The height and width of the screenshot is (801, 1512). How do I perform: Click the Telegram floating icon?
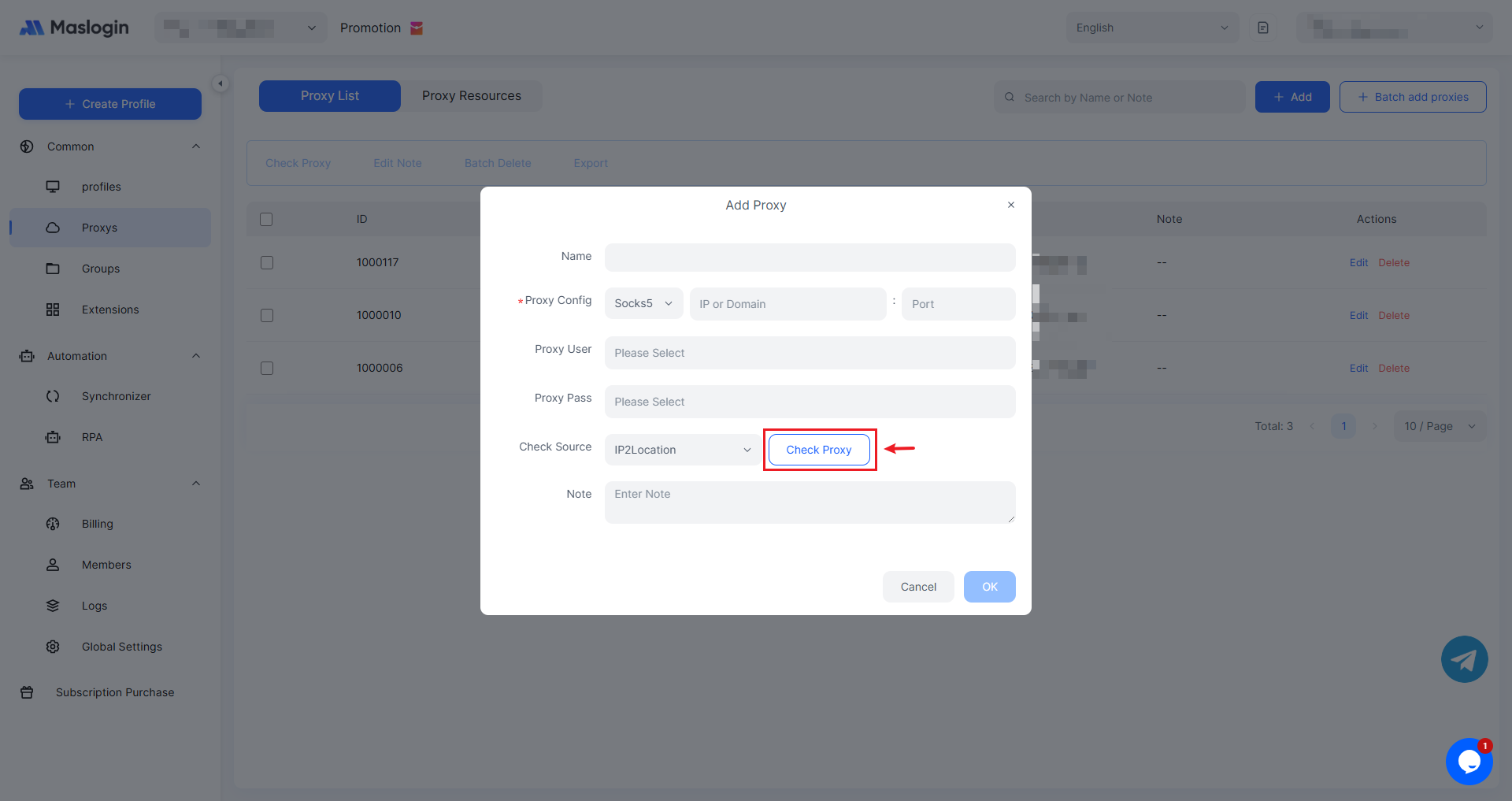coord(1464,659)
